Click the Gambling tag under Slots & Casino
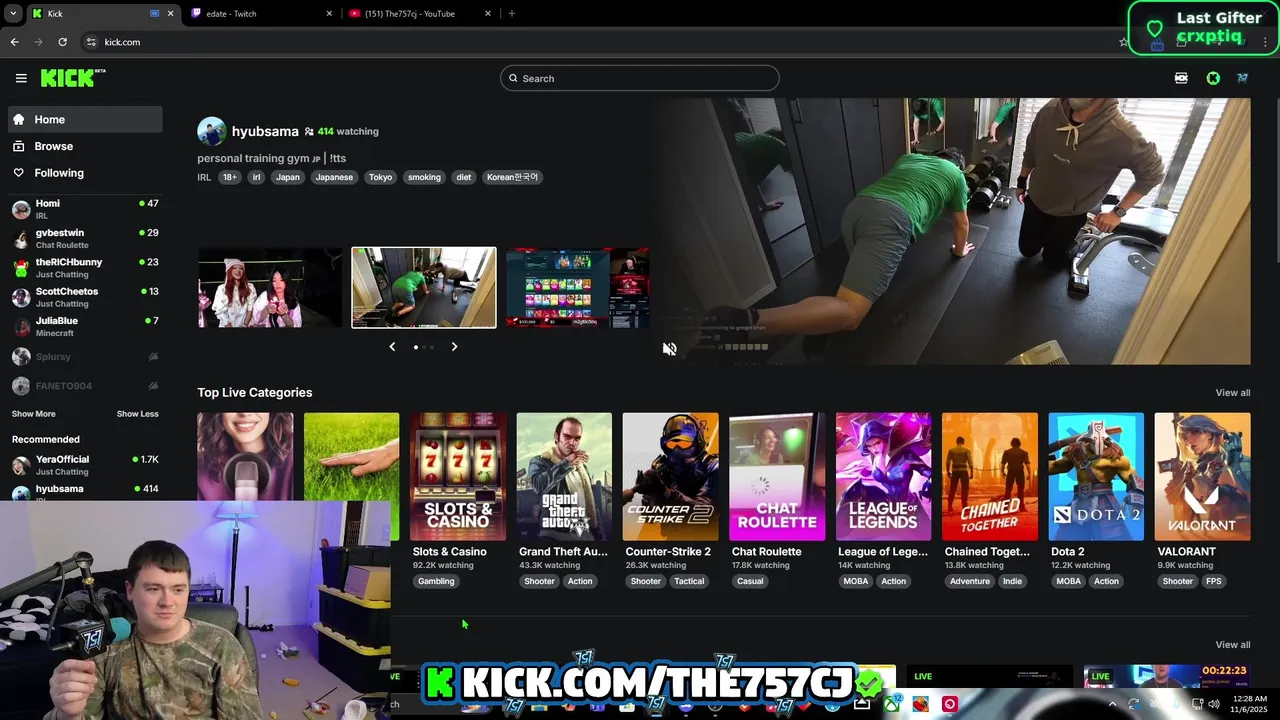The width and height of the screenshot is (1280, 720). tap(436, 581)
